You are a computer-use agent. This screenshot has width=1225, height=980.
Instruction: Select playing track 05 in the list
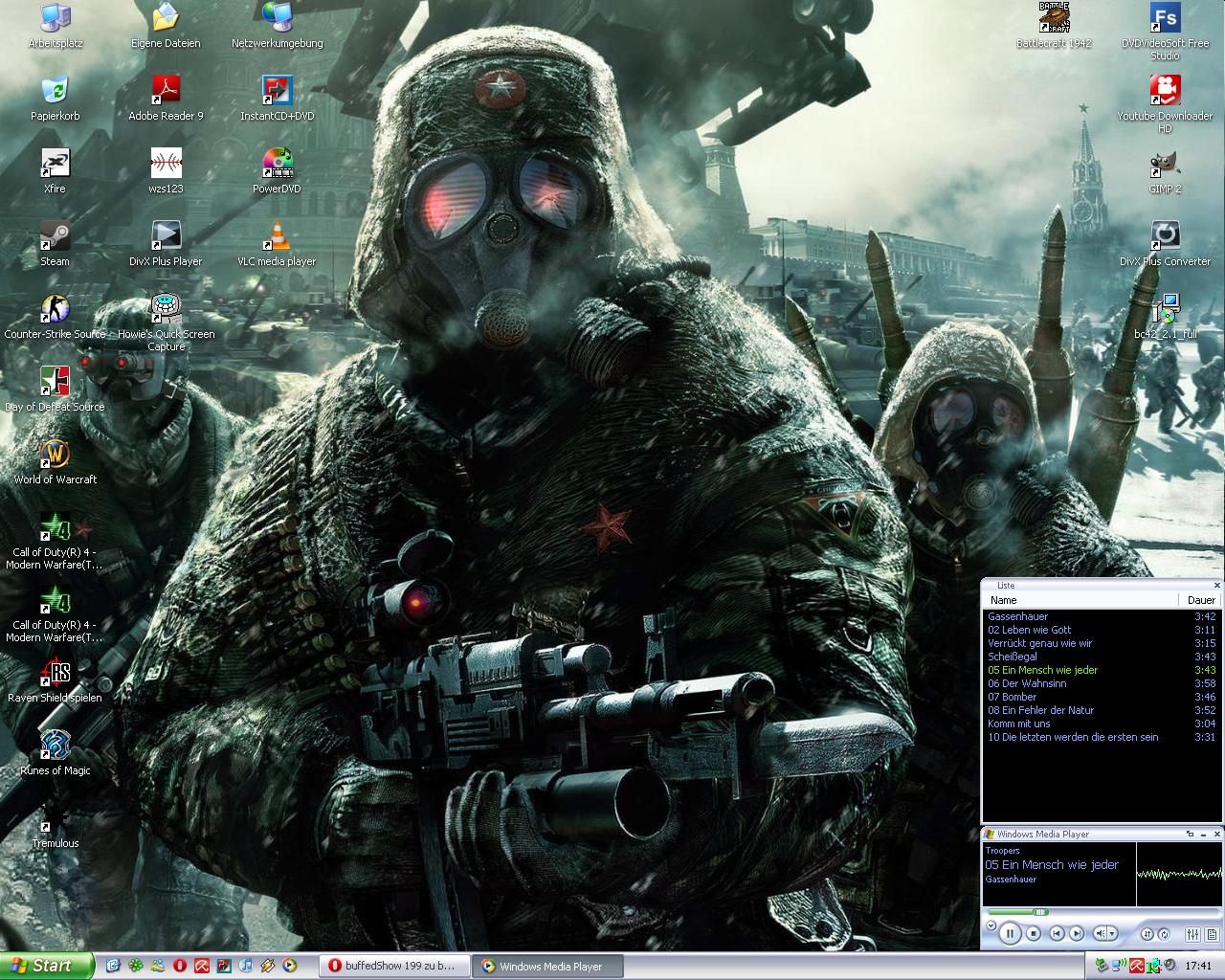(x=1102, y=670)
